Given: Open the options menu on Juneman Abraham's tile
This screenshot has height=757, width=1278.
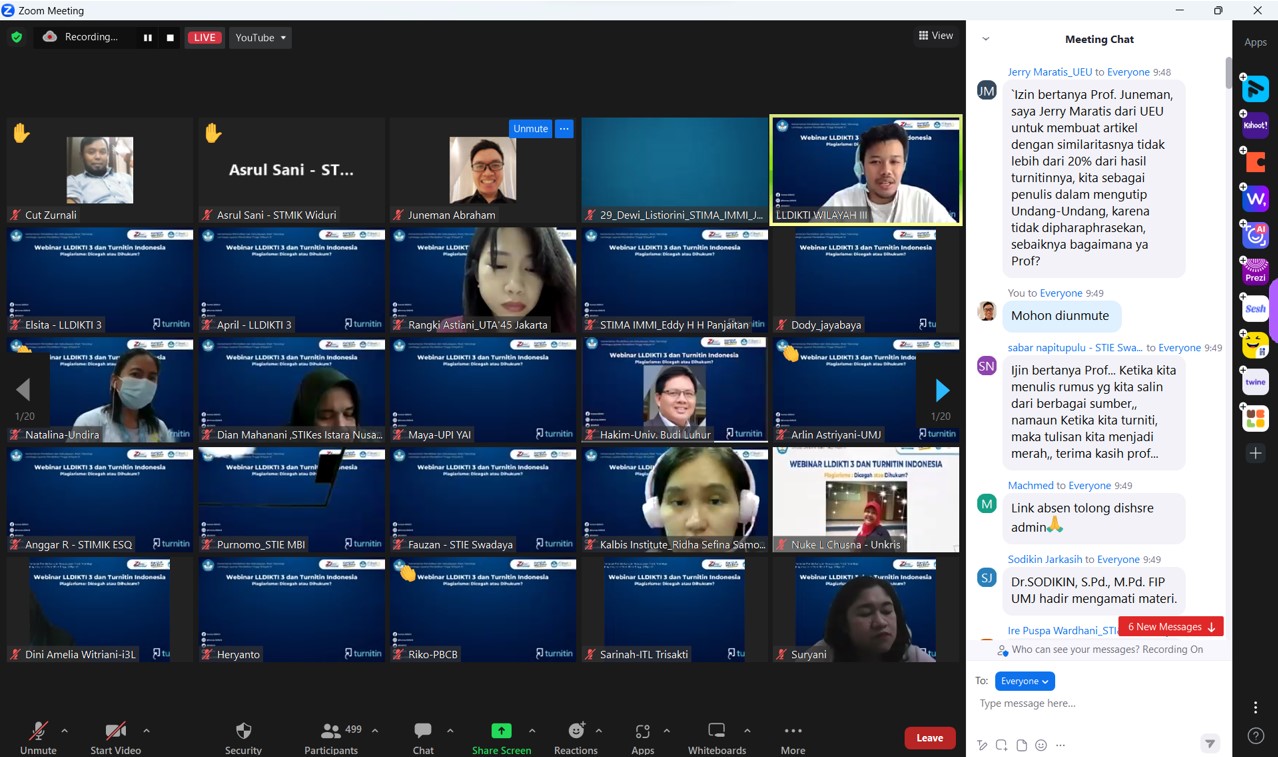Looking at the screenshot, I should pyautogui.click(x=564, y=129).
